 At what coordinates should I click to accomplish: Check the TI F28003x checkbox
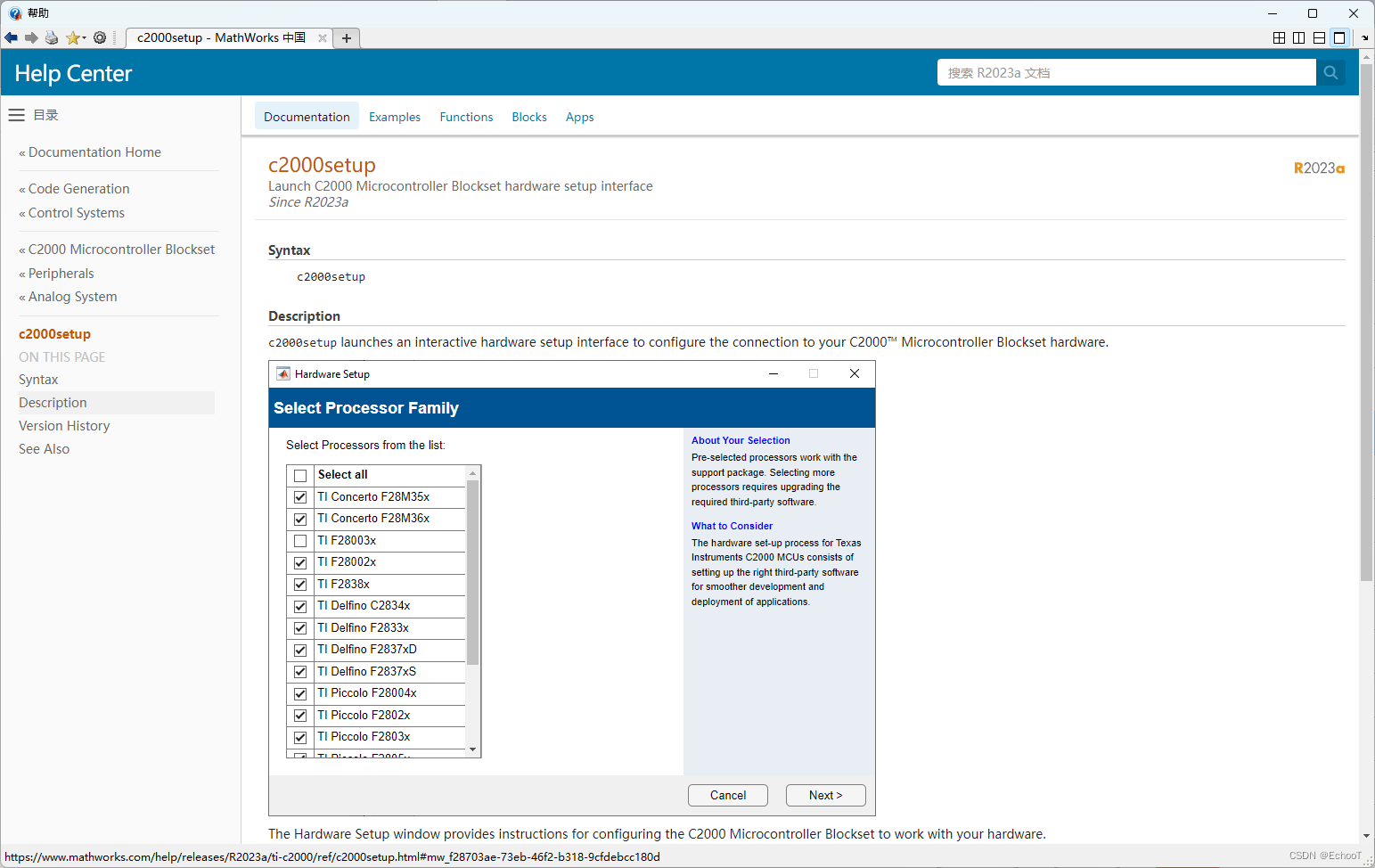coord(300,541)
